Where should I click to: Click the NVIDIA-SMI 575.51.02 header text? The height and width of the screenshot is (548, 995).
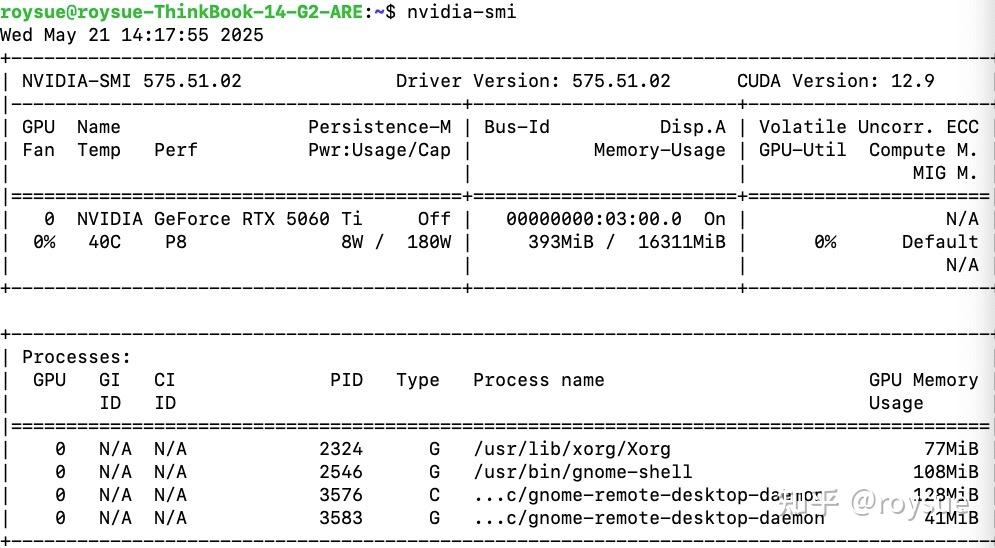pos(132,81)
